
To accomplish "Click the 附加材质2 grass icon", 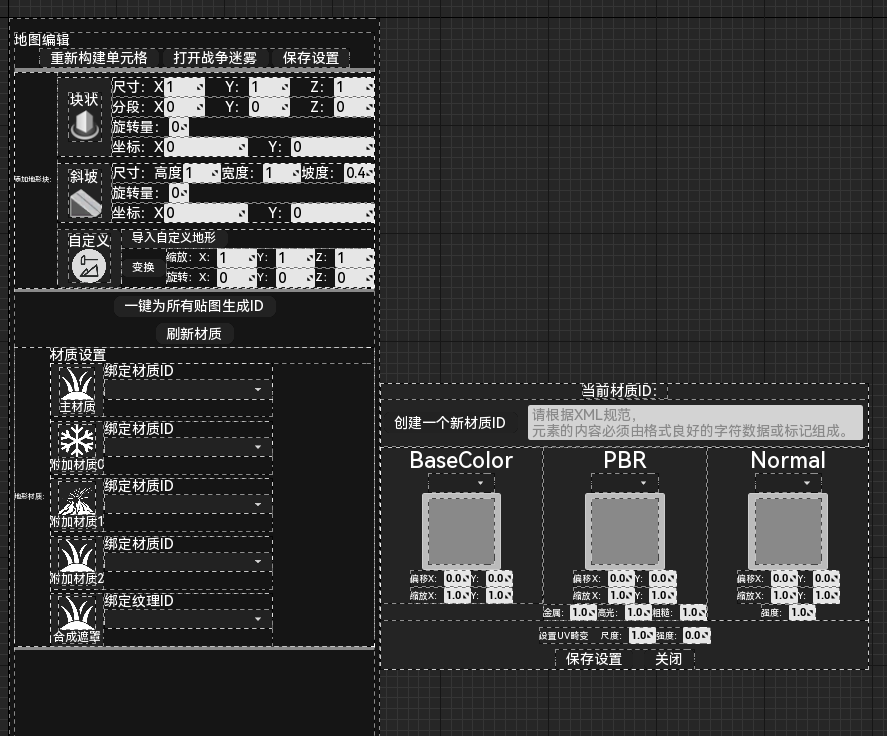I will click(x=76, y=556).
